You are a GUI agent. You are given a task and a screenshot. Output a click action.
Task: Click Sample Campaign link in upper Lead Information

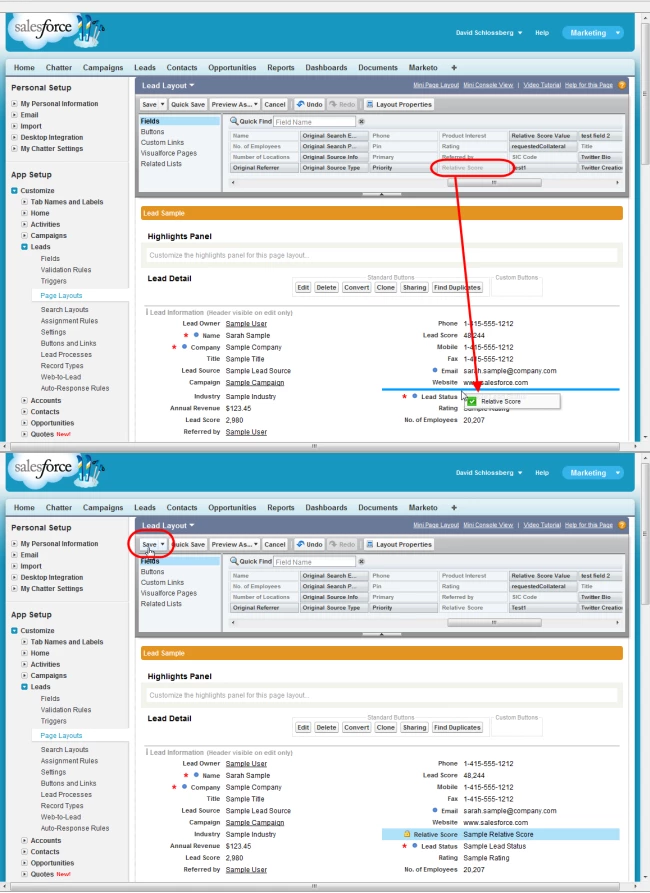[255, 383]
